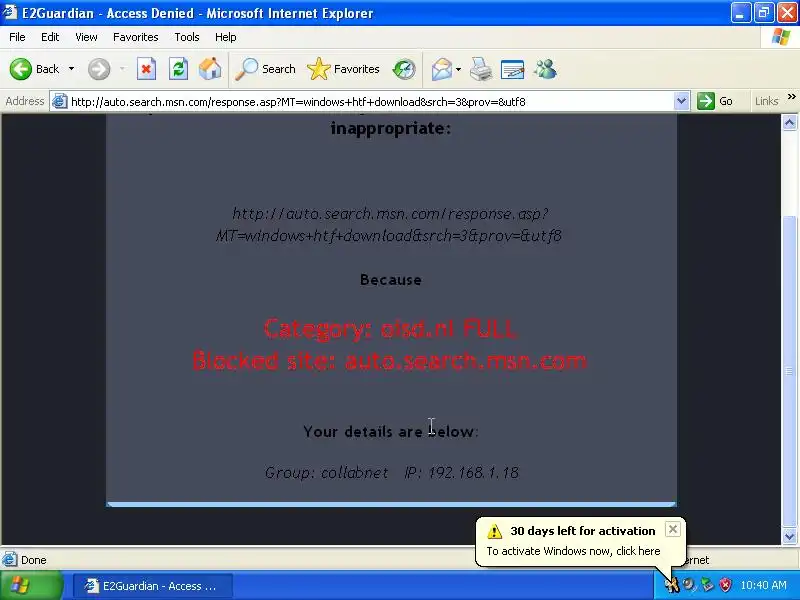Click into the Address bar URL field
Screen dimensions: 800x600
pyautogui.click(x=370, y=102)
